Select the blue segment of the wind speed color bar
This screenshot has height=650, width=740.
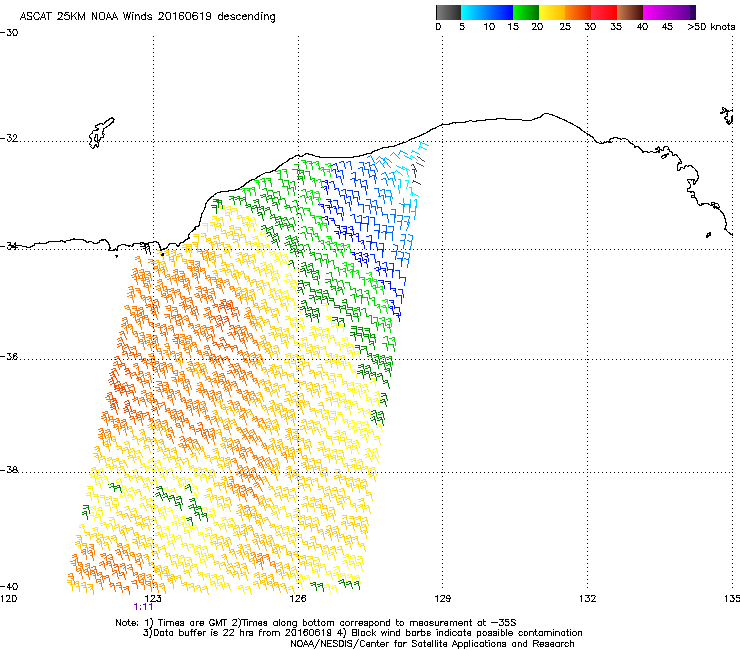500,12
